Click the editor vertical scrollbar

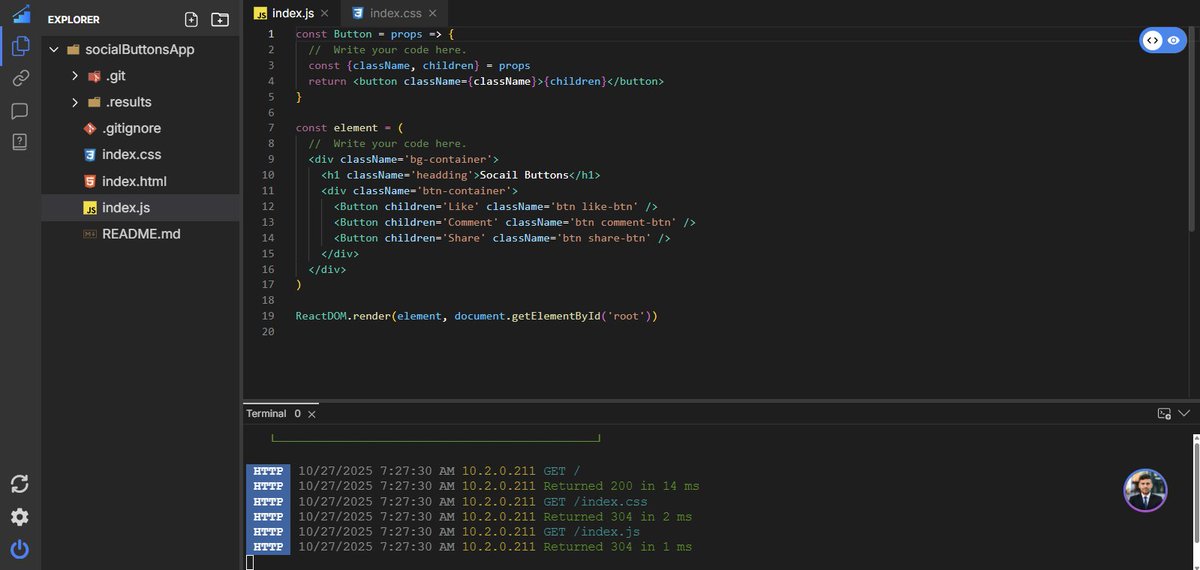click(x=1191, y=130)
